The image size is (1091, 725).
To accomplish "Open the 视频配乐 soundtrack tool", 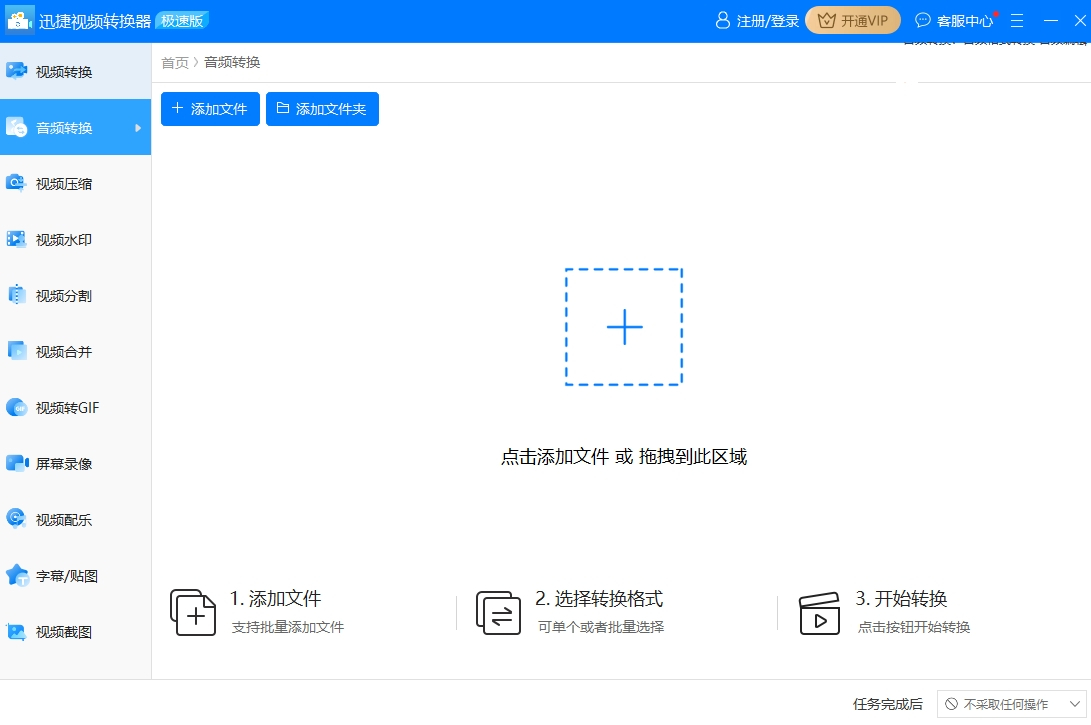I will (60, 519).
